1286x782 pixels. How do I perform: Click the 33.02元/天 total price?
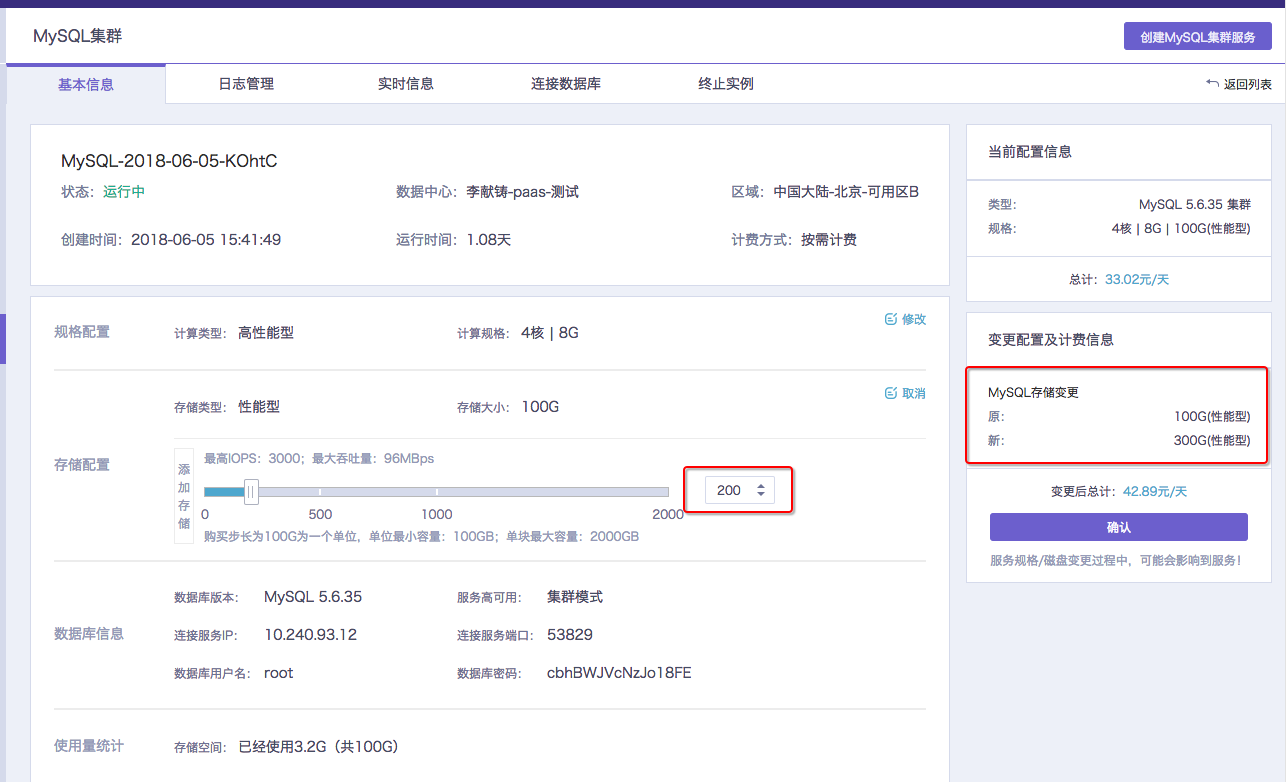pyautogui.click(x=1137, y=279)
